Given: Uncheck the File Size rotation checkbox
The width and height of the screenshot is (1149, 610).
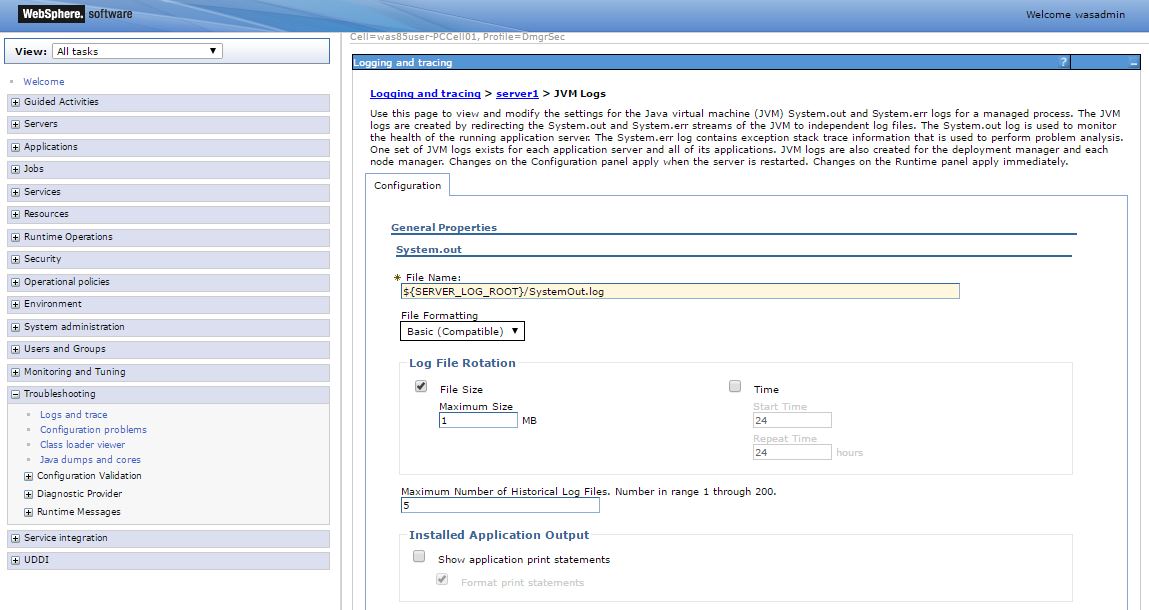Looking at the screenshot, I should tap(421, 386).
